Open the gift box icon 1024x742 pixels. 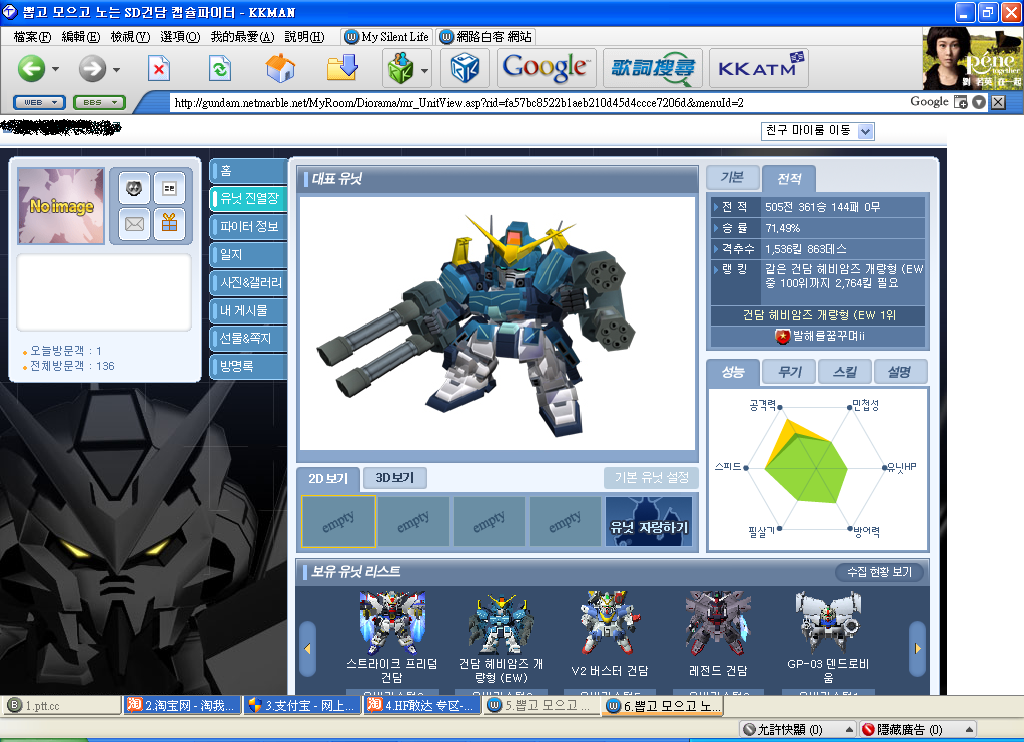(169, 224)
